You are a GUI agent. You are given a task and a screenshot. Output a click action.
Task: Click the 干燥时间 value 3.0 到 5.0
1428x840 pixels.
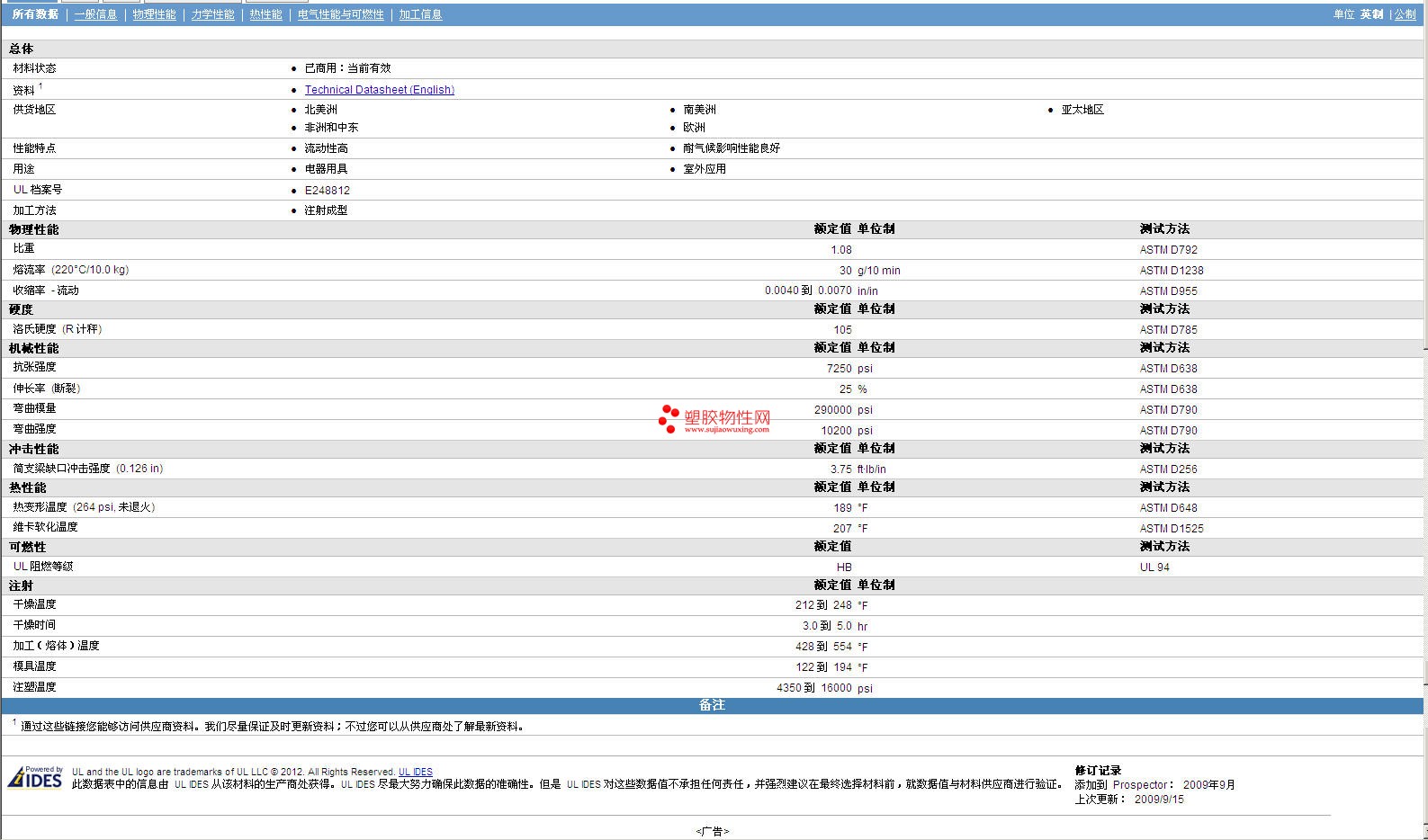(x=827, y=626)
